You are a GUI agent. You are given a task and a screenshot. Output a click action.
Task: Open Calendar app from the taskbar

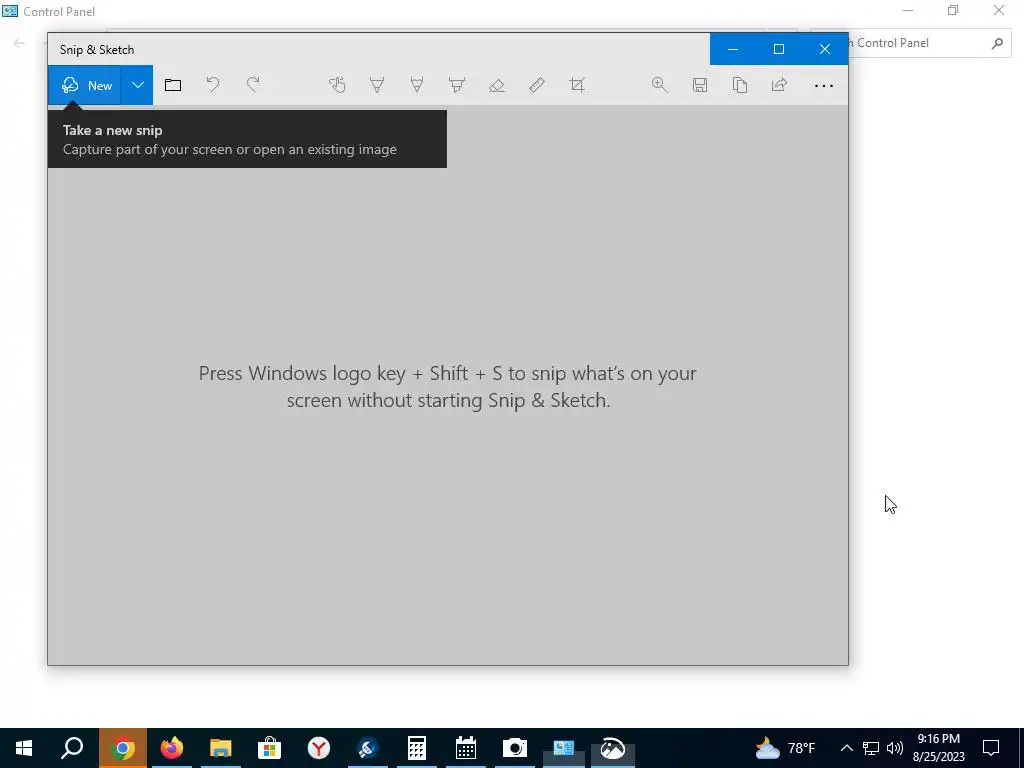(466, 748)
